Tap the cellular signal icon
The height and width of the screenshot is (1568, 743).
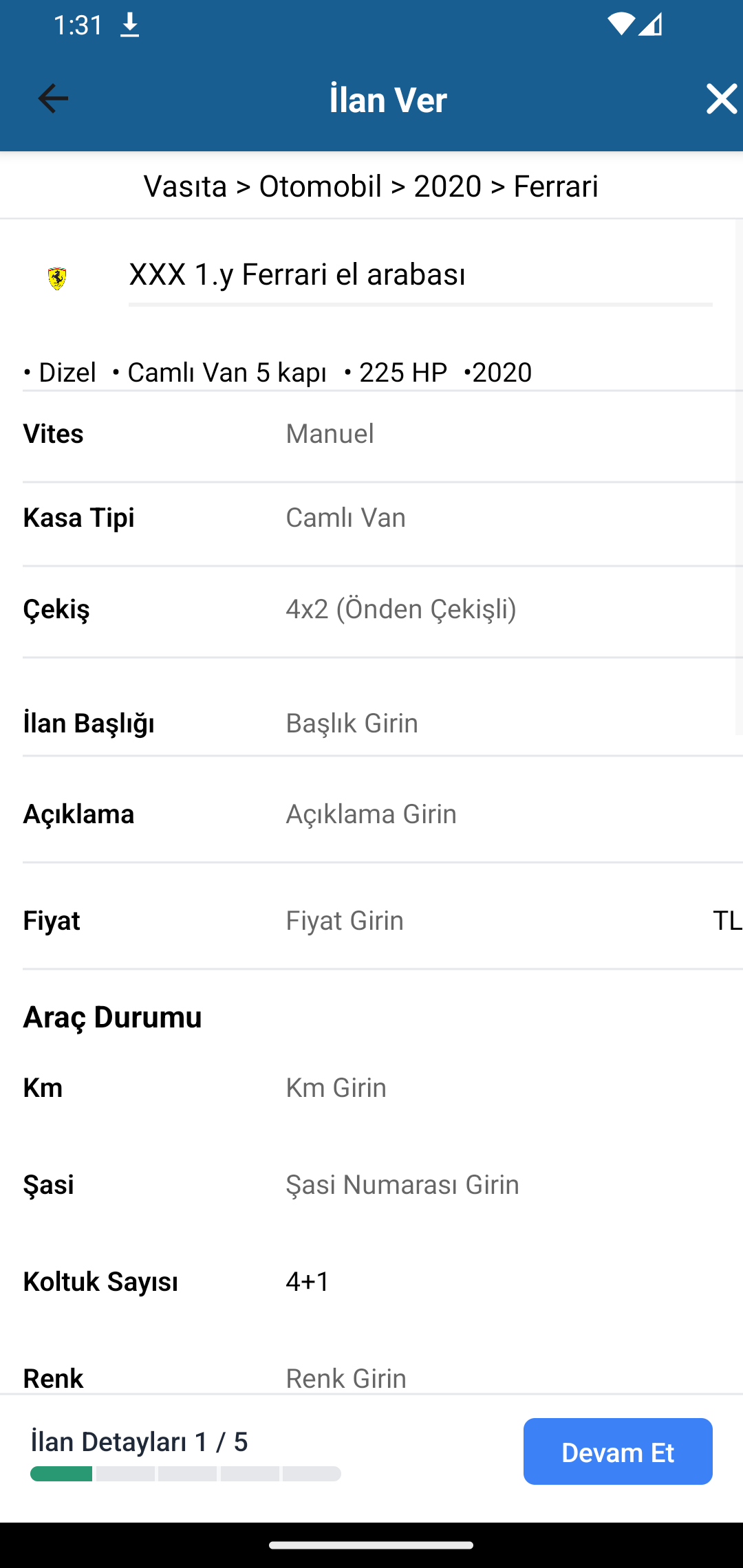(650, 25)
